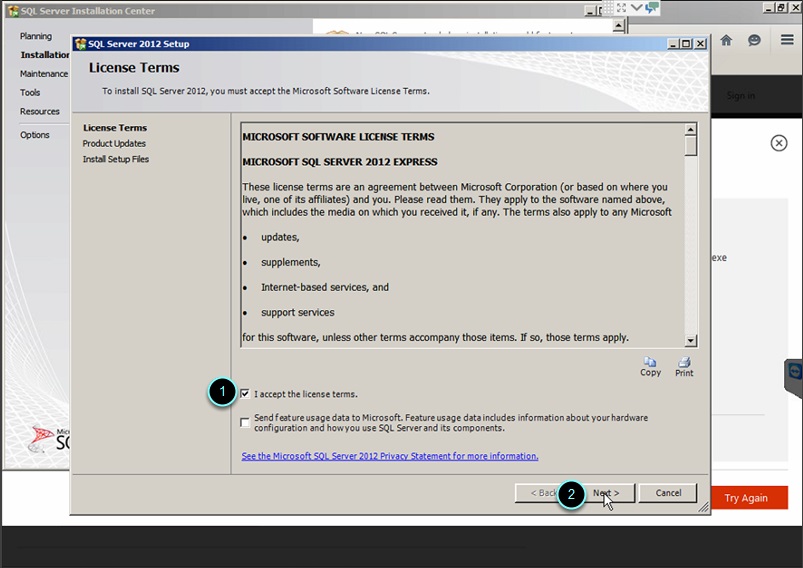This screenshot has width=803, height=568.
Task: Enable Send feature usage data to Microsoft
Action: click(x=245, y=423)
